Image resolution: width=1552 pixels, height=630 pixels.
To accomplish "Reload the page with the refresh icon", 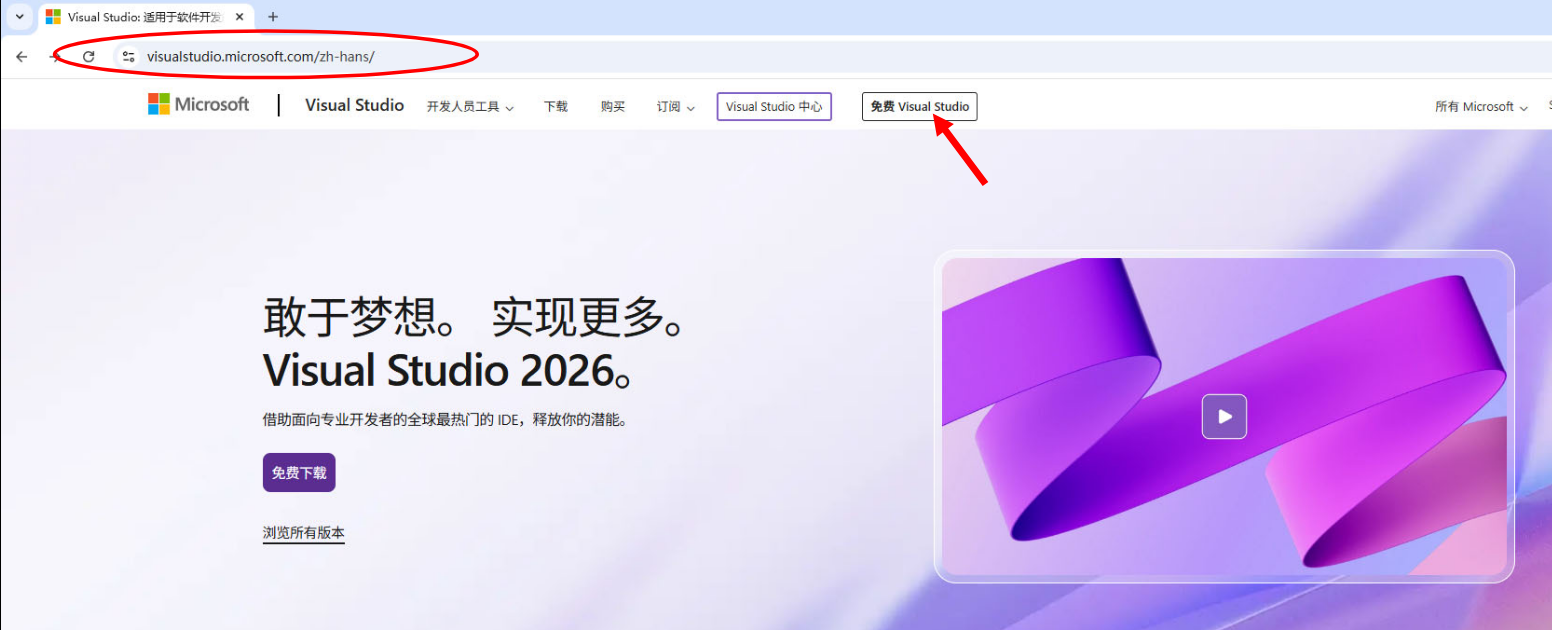I will (88, 57).
